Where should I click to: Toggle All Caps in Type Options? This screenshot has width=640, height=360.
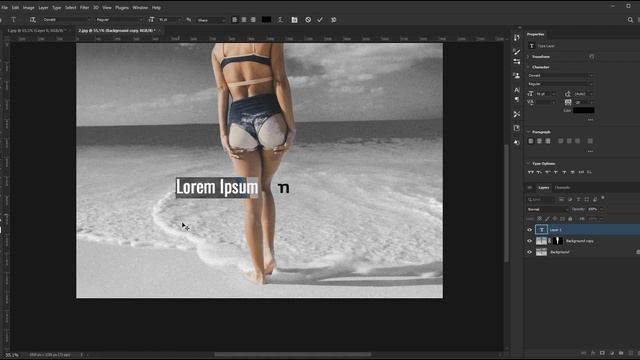[x=531, y=172]
